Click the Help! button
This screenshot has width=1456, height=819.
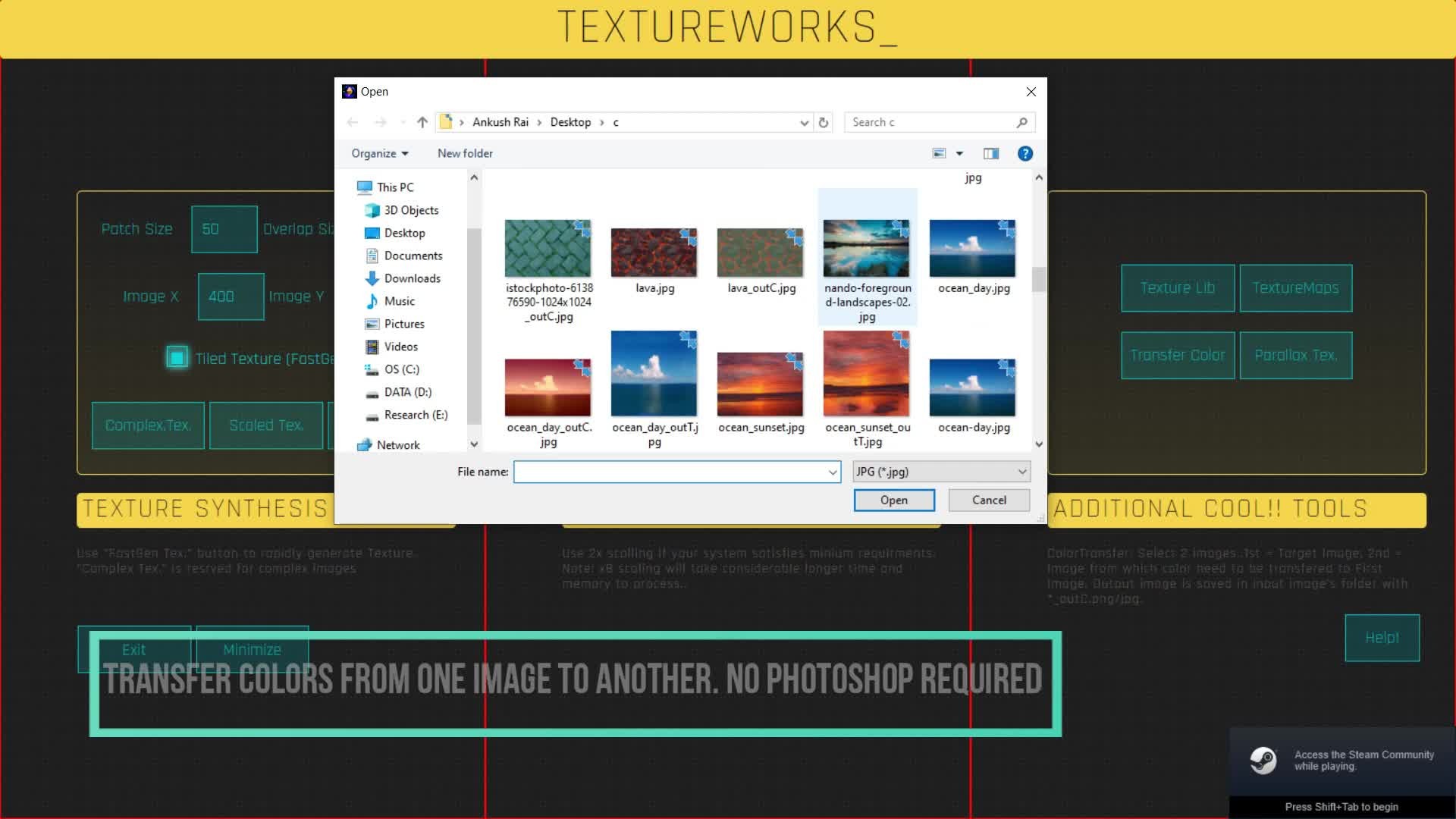(x=1381, y=638)
